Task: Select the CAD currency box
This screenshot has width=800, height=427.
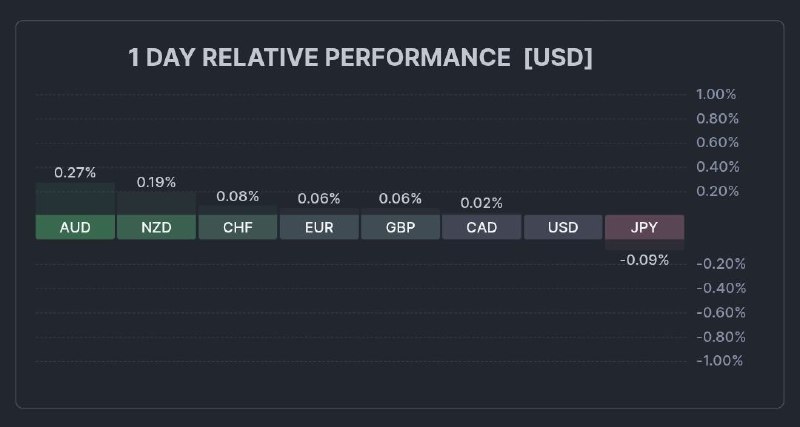Action: (x=482, y=228)
